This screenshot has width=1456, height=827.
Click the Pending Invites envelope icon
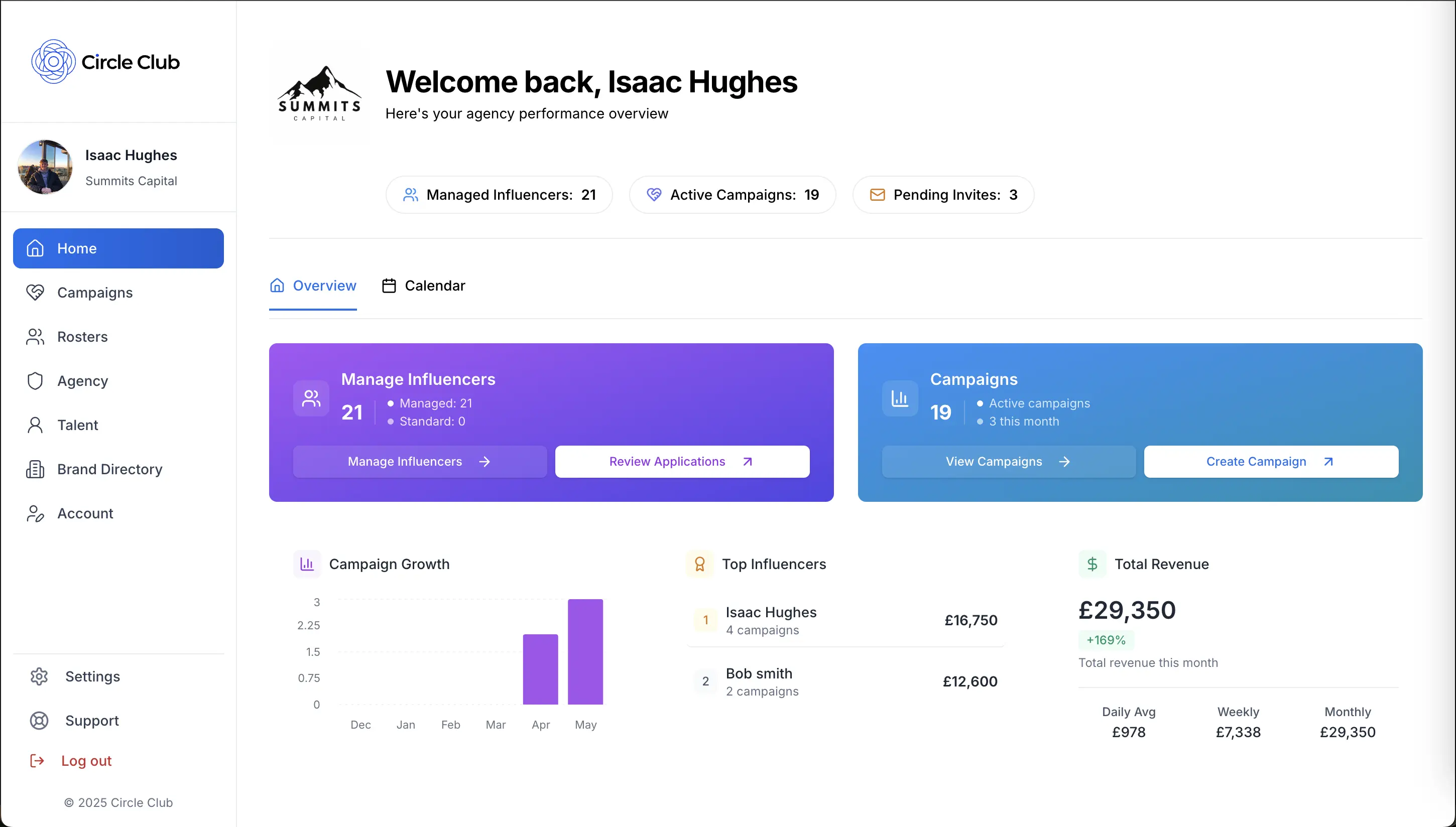pos(877,195)
